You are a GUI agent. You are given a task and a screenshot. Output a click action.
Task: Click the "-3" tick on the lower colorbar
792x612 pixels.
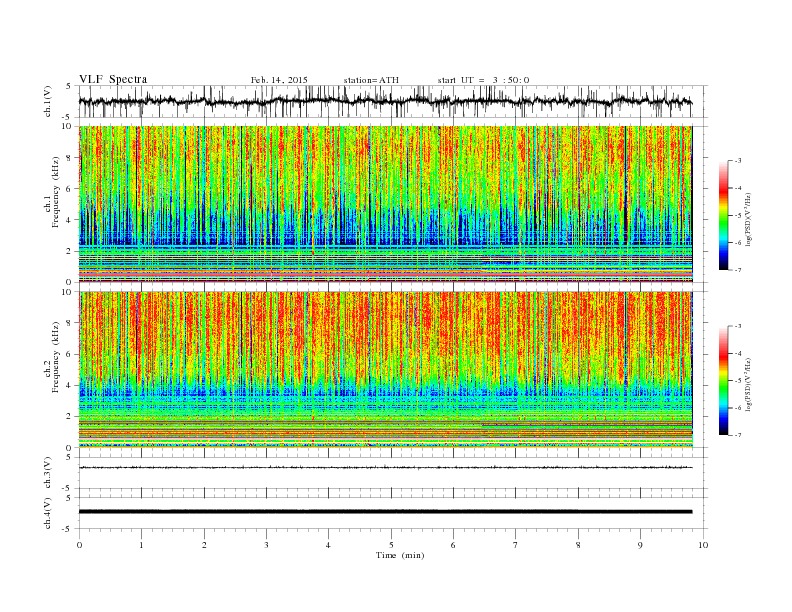737,326
